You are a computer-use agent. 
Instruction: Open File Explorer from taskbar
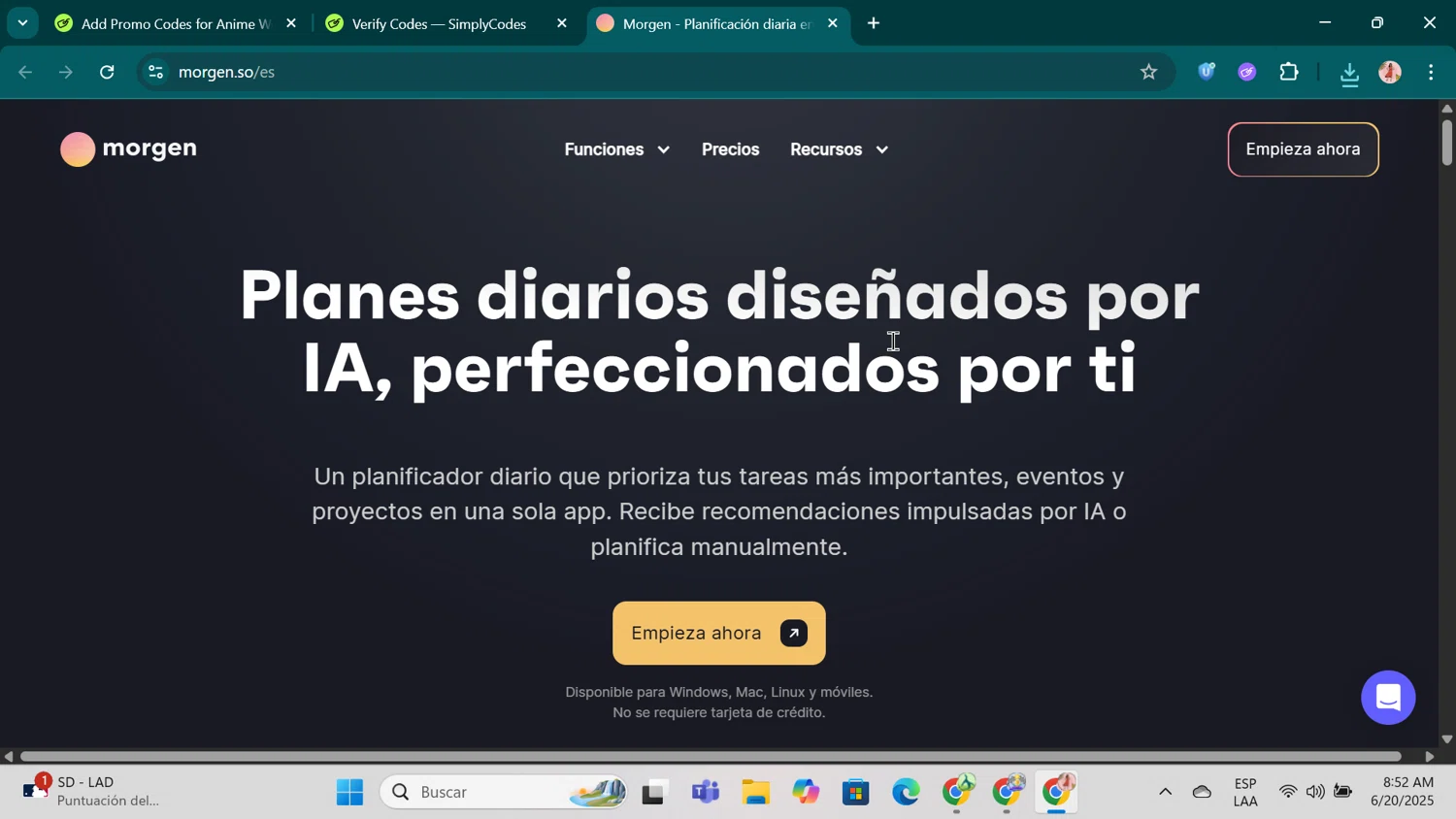tap(755, 792)
